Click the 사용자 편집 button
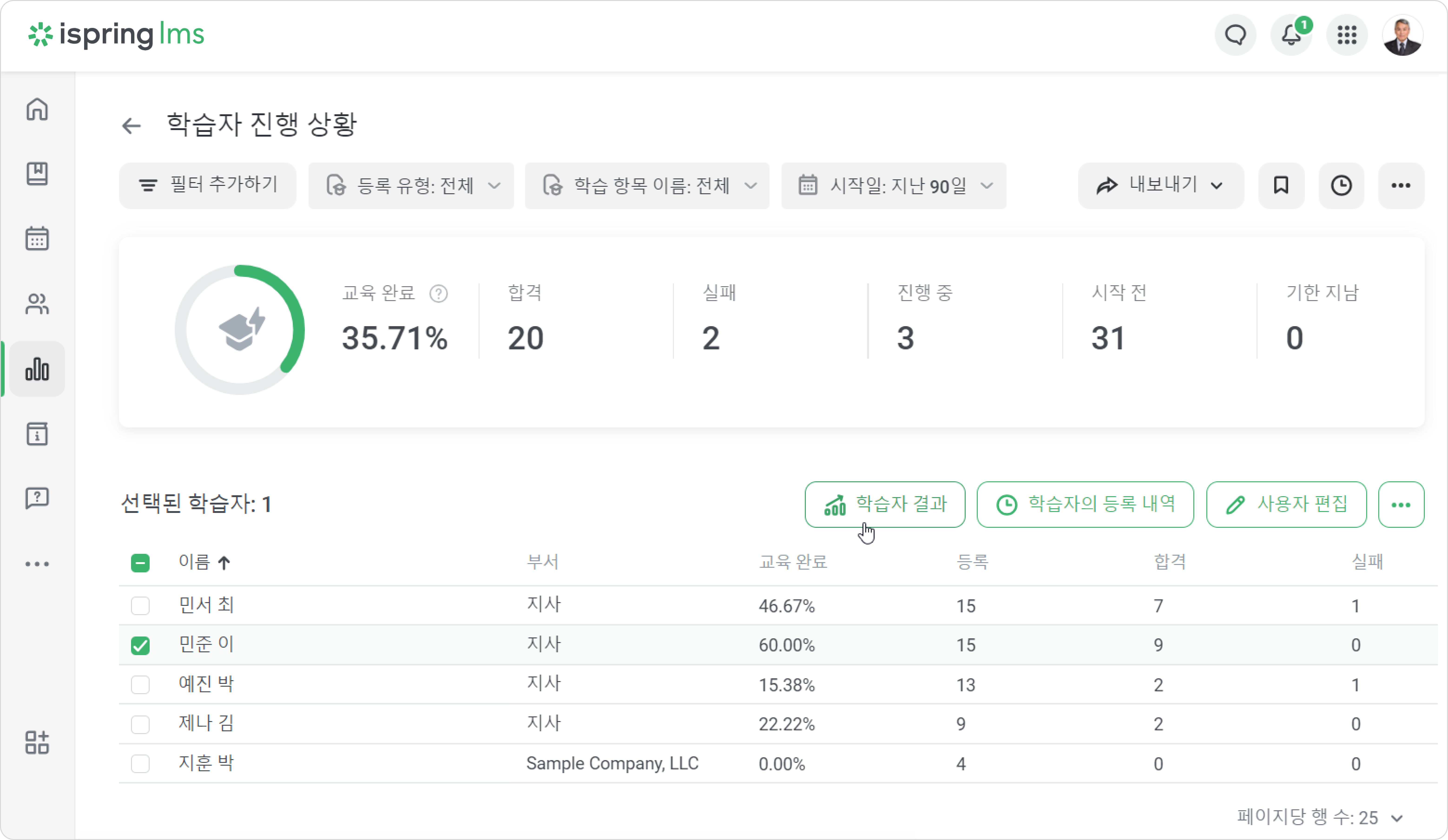The width and height of the screenshot is (1448, 840). tap(1287, 505)
